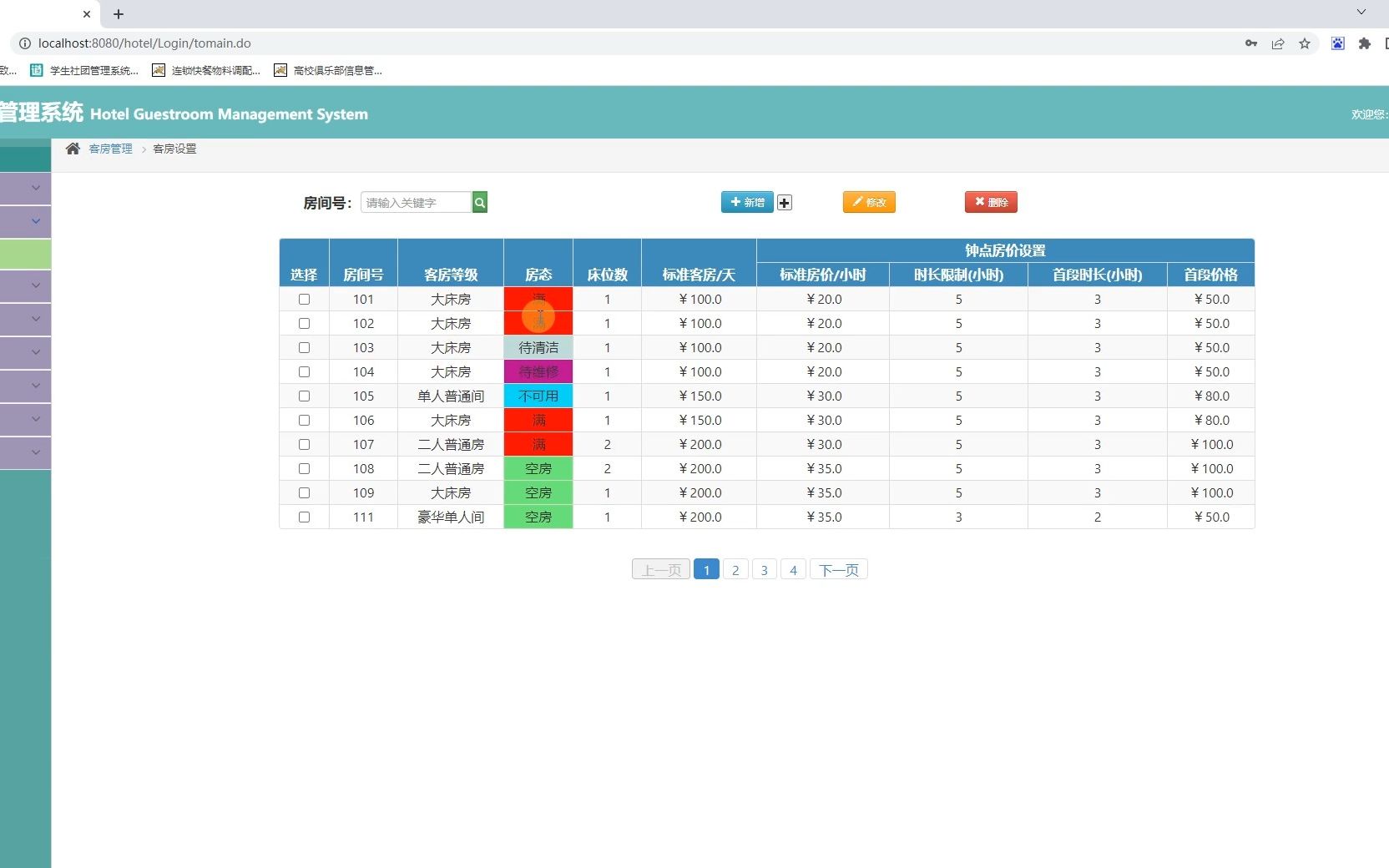Open the extensions puzzle icon

[1365, 43]
